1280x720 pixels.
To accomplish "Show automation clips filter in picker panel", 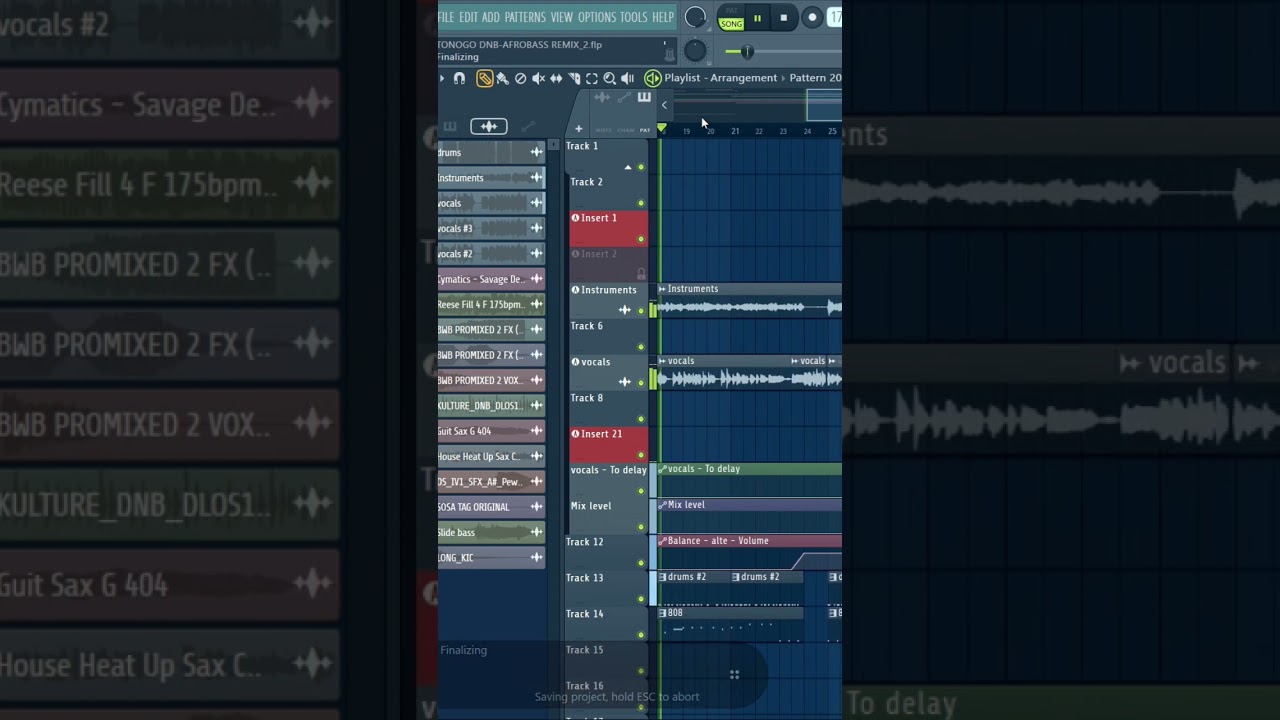I will (x=528, y=126).
